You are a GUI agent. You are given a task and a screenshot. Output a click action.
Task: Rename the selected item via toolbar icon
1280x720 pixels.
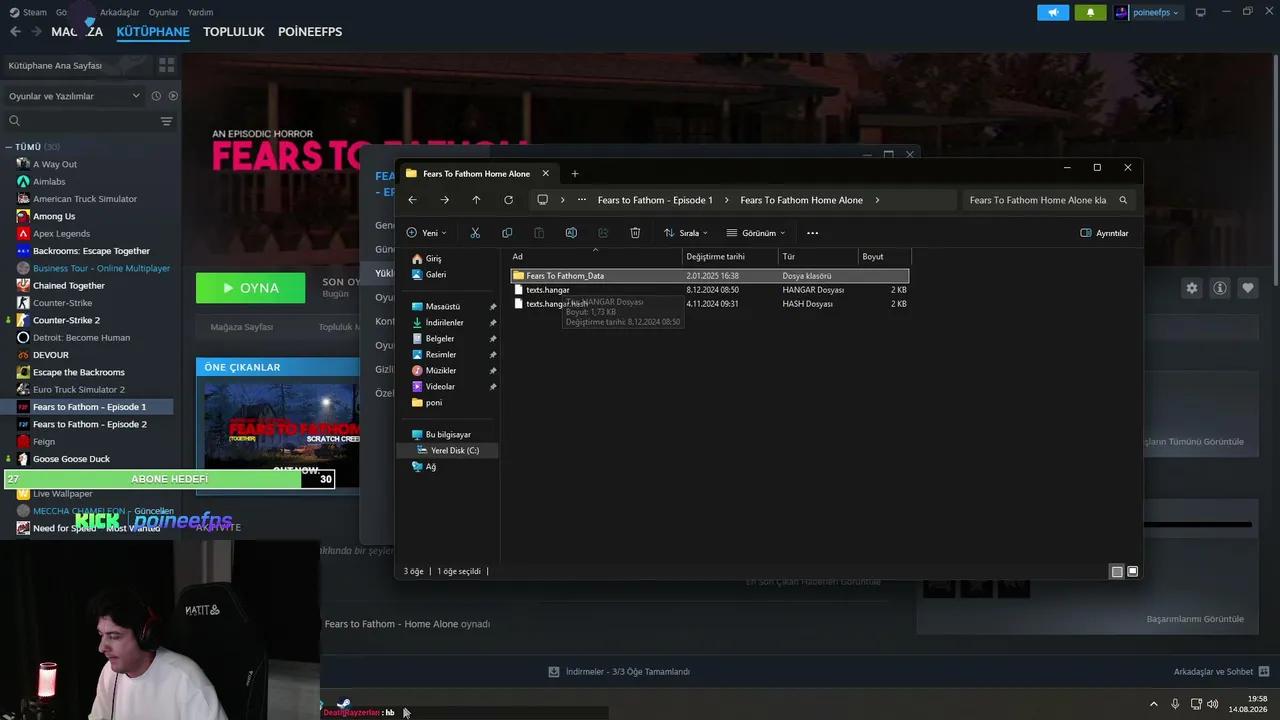point(571,233)
